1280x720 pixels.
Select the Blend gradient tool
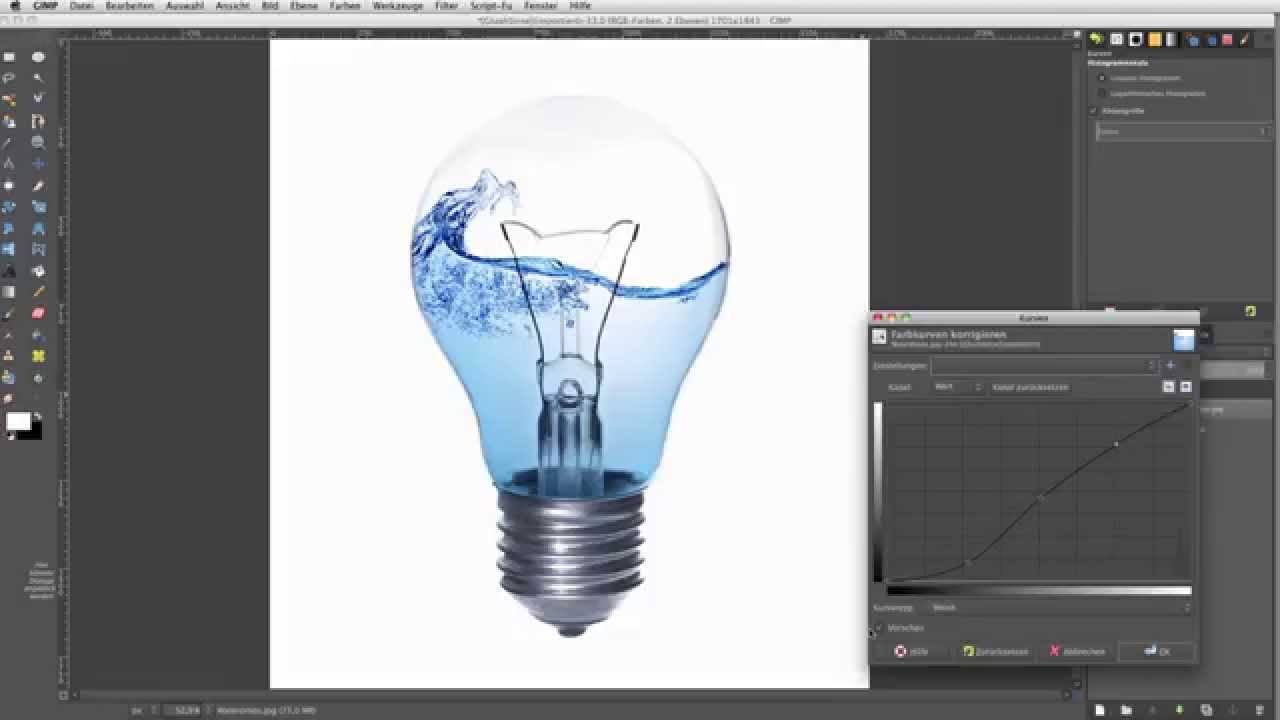(x=9, y=292)
